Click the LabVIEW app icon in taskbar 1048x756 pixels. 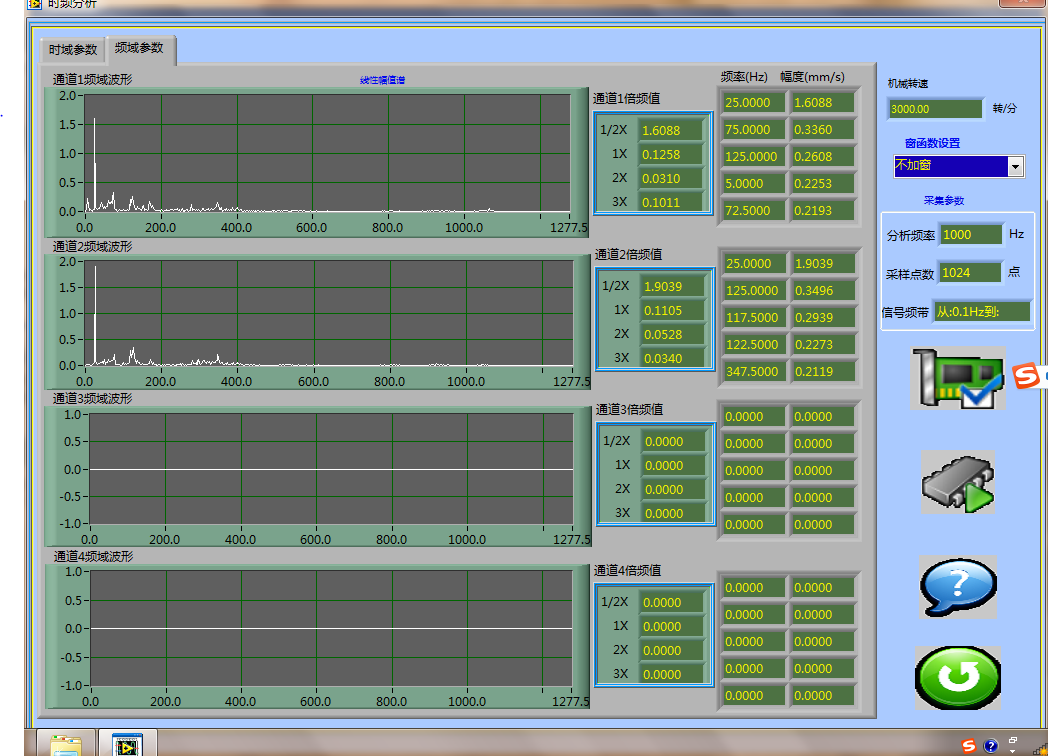point(127,744)
